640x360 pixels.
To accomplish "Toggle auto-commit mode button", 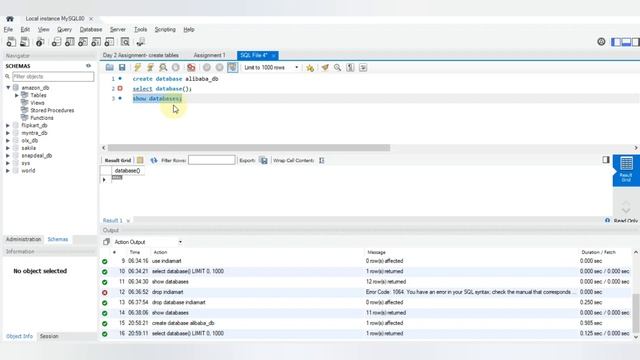I will coord(232,67).
